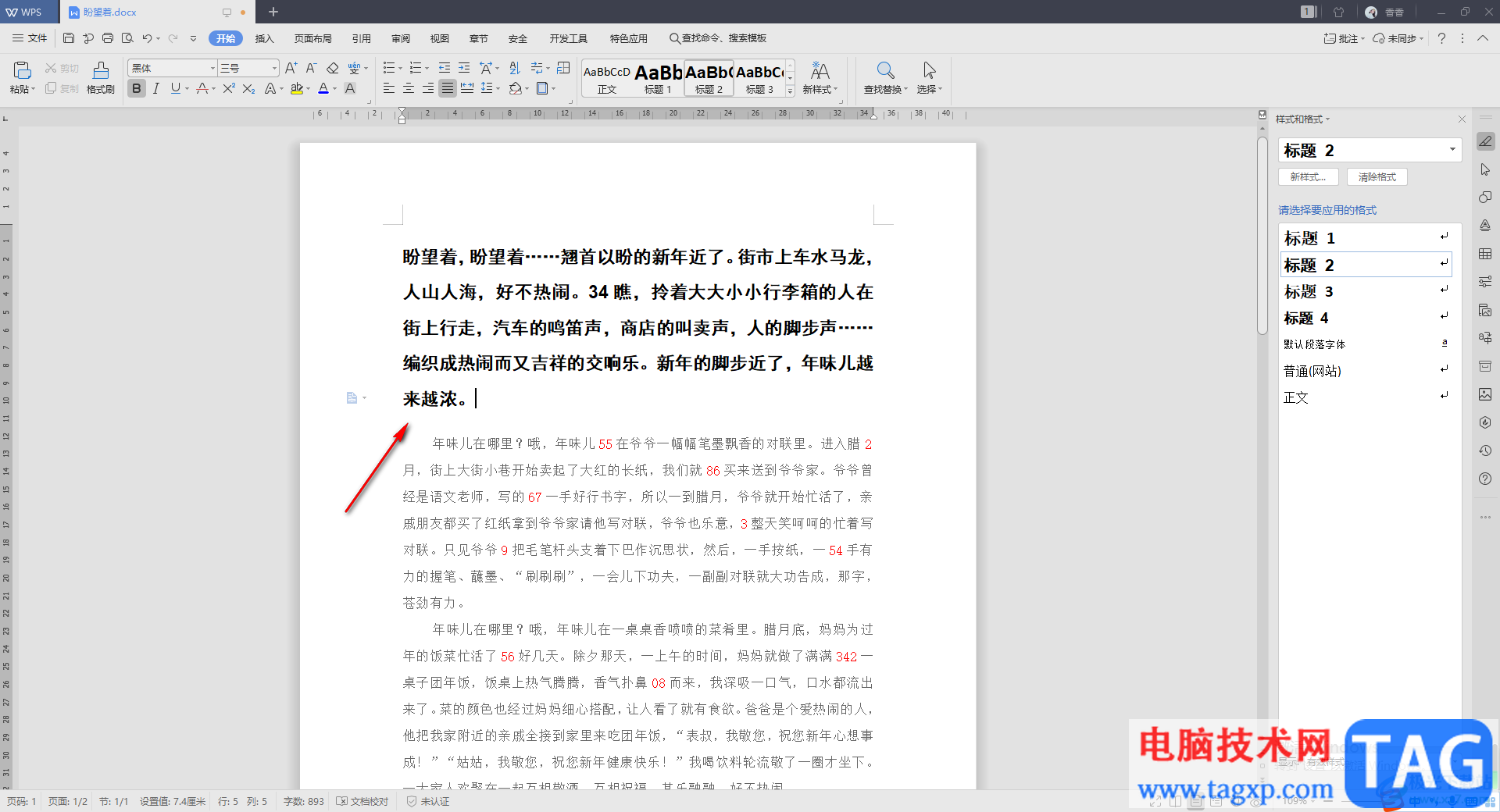Decrease font size with A- icon
The width and height of the screenshot is (1500, 812).
pyautogui.click(x=311, y=69)
